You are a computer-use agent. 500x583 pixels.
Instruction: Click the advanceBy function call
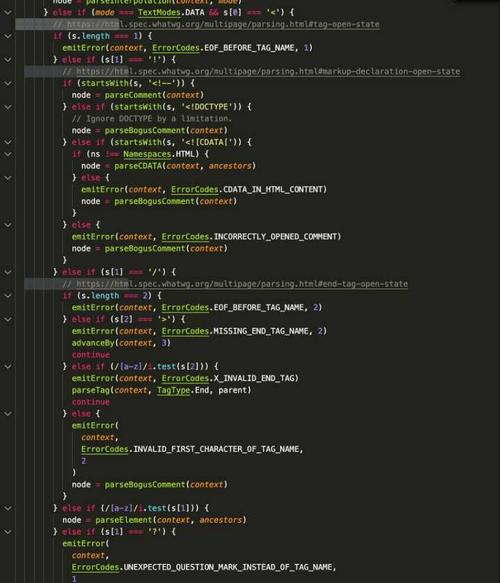coord(93,343)
